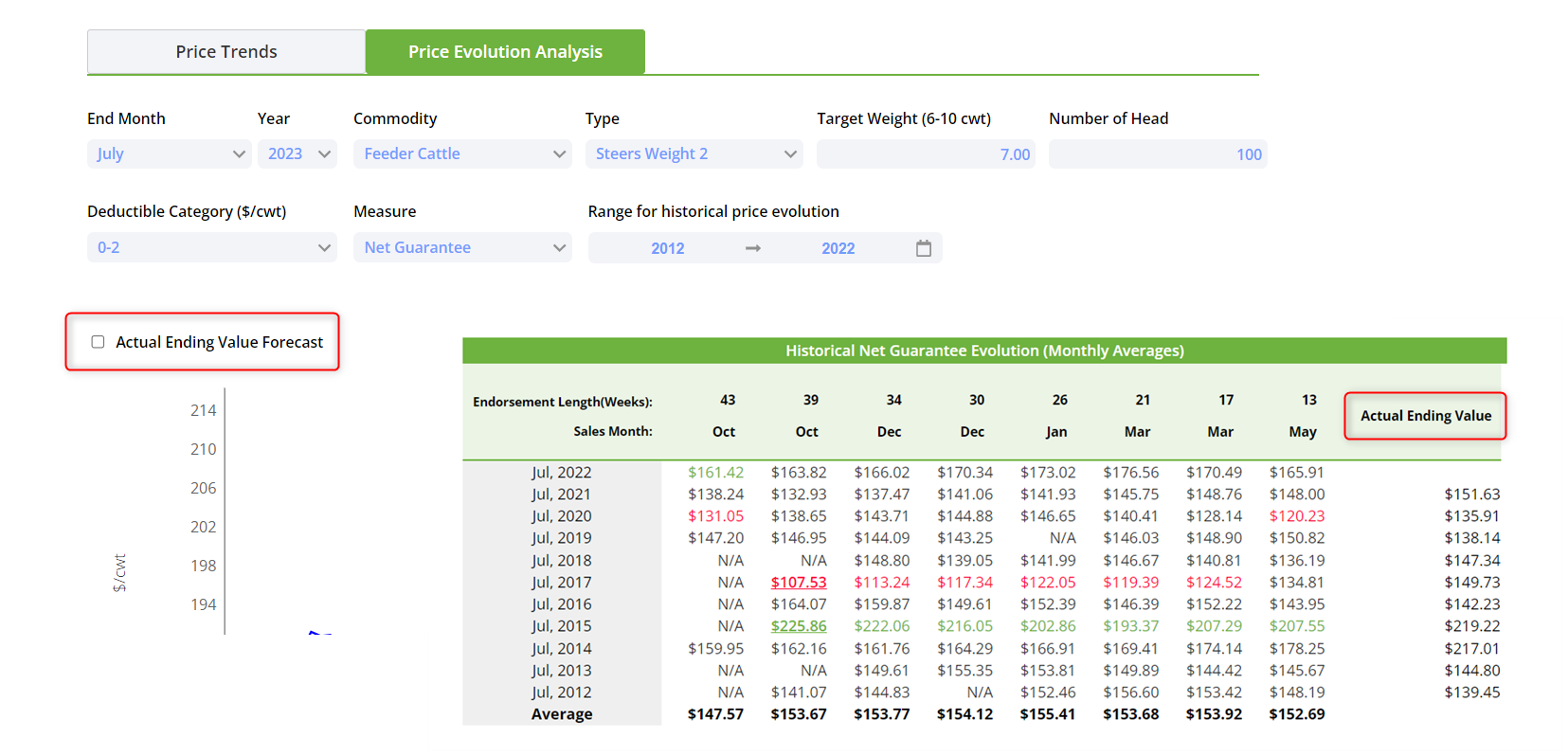Click the $152.69 average value
This screenshot has height=756, width=1568.
pyautogui.click(x=1297, y=714)
